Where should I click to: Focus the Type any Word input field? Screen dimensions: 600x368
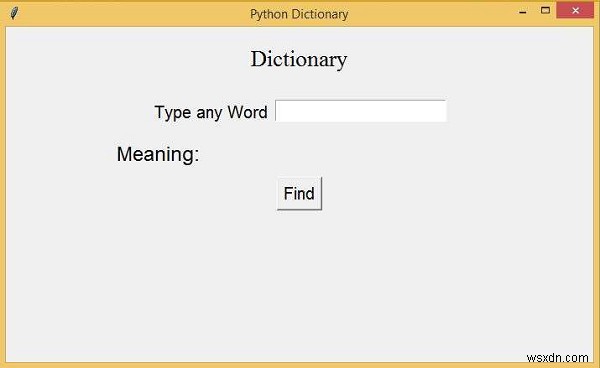360,111
